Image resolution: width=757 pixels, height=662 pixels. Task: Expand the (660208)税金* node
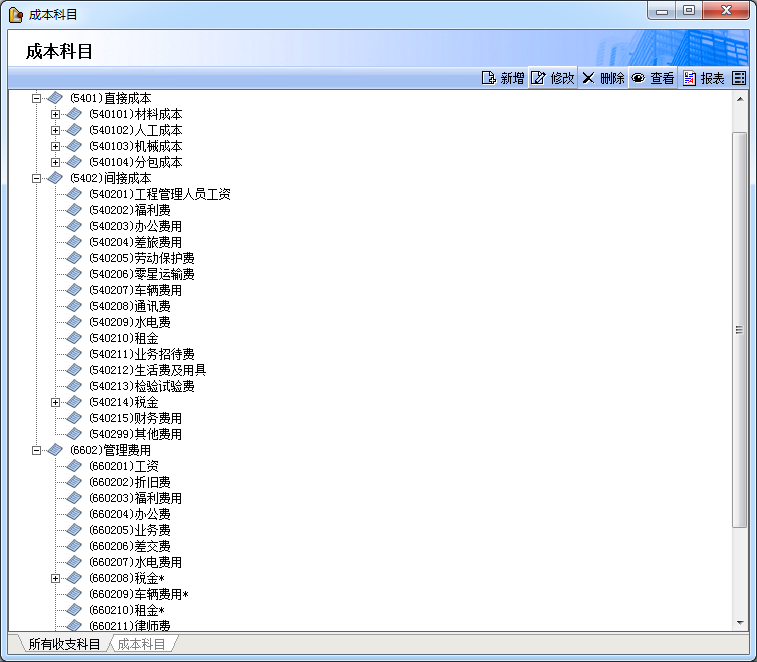pyautogui.click(x=56, y=578)
